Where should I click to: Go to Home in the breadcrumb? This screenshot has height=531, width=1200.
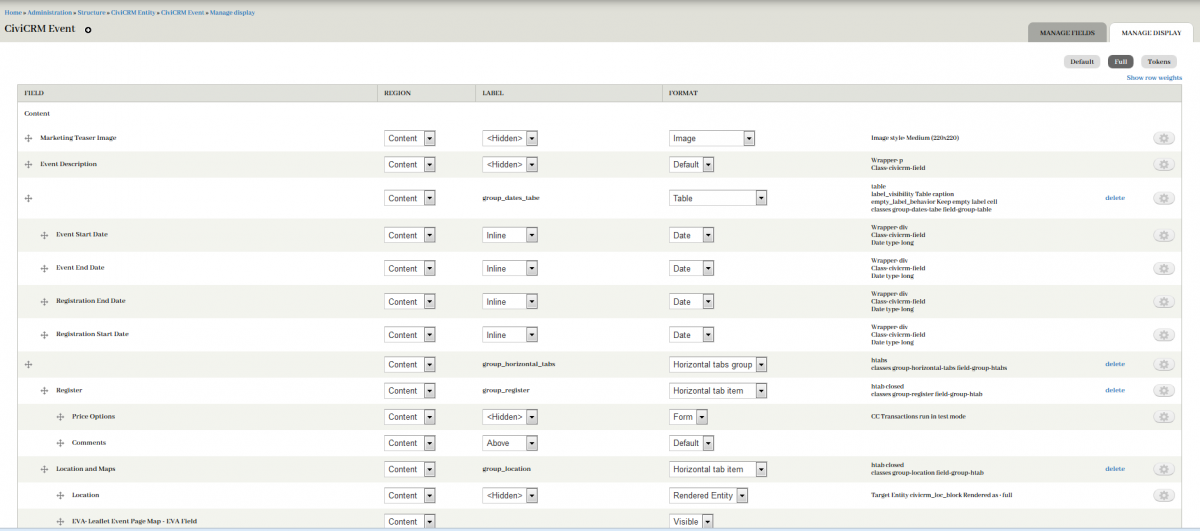coord(13,13)
